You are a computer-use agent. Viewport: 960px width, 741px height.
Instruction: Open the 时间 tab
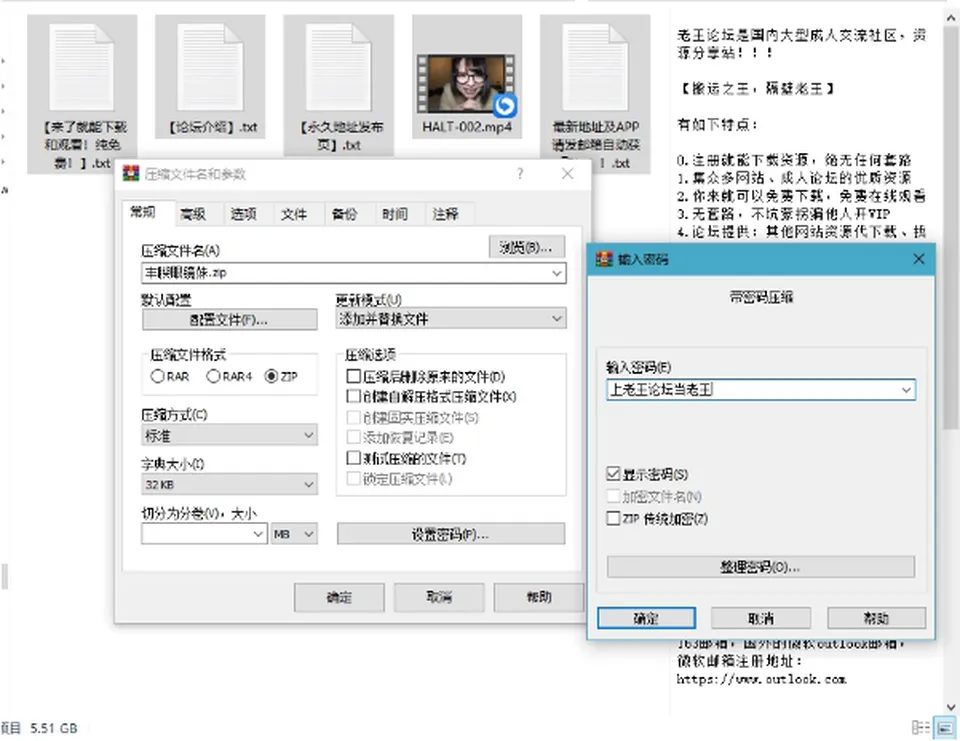[394, 214]
